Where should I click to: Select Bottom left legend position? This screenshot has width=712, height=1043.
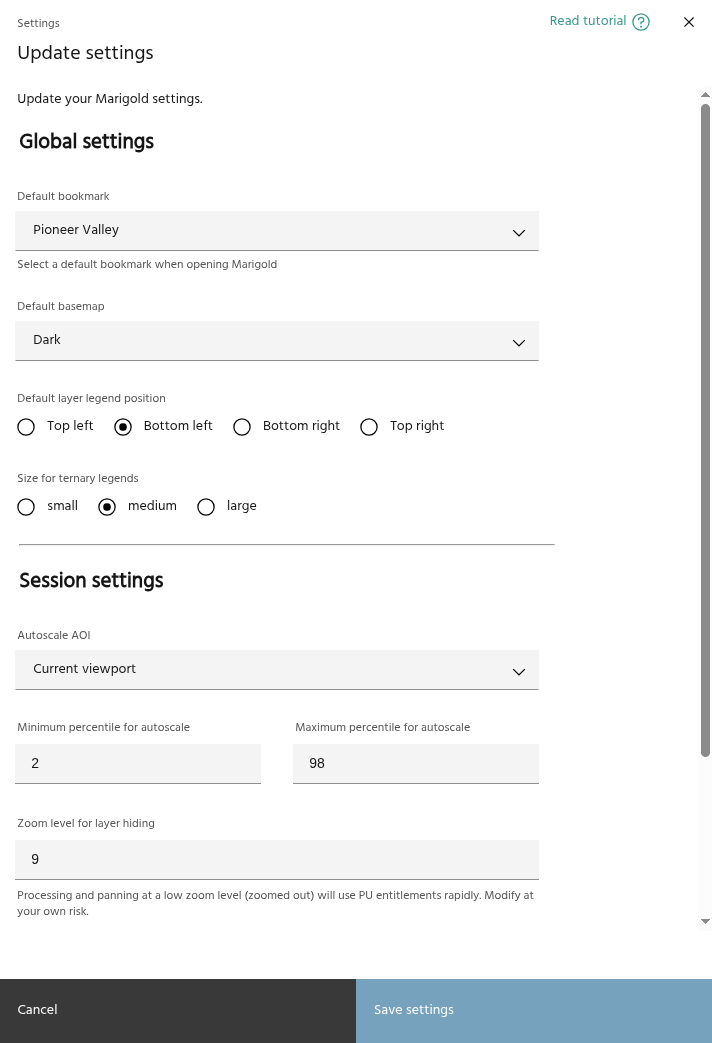(123, 427)
